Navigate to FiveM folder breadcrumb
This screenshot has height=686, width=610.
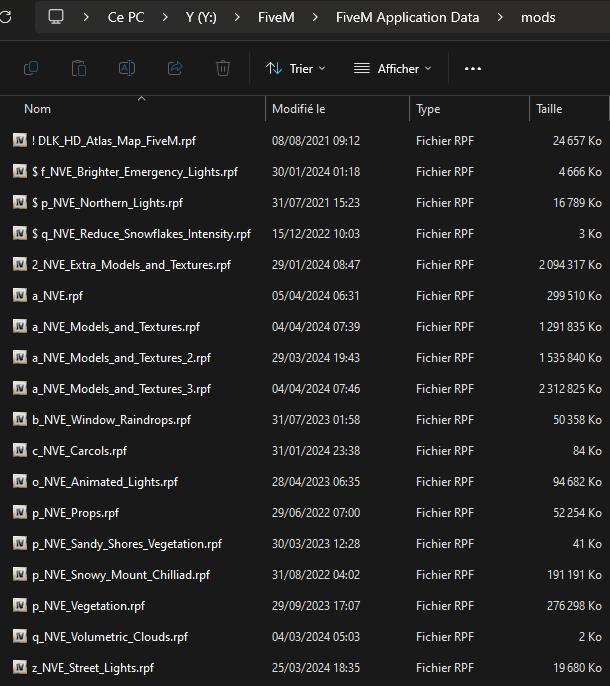[x=276, y=18]
